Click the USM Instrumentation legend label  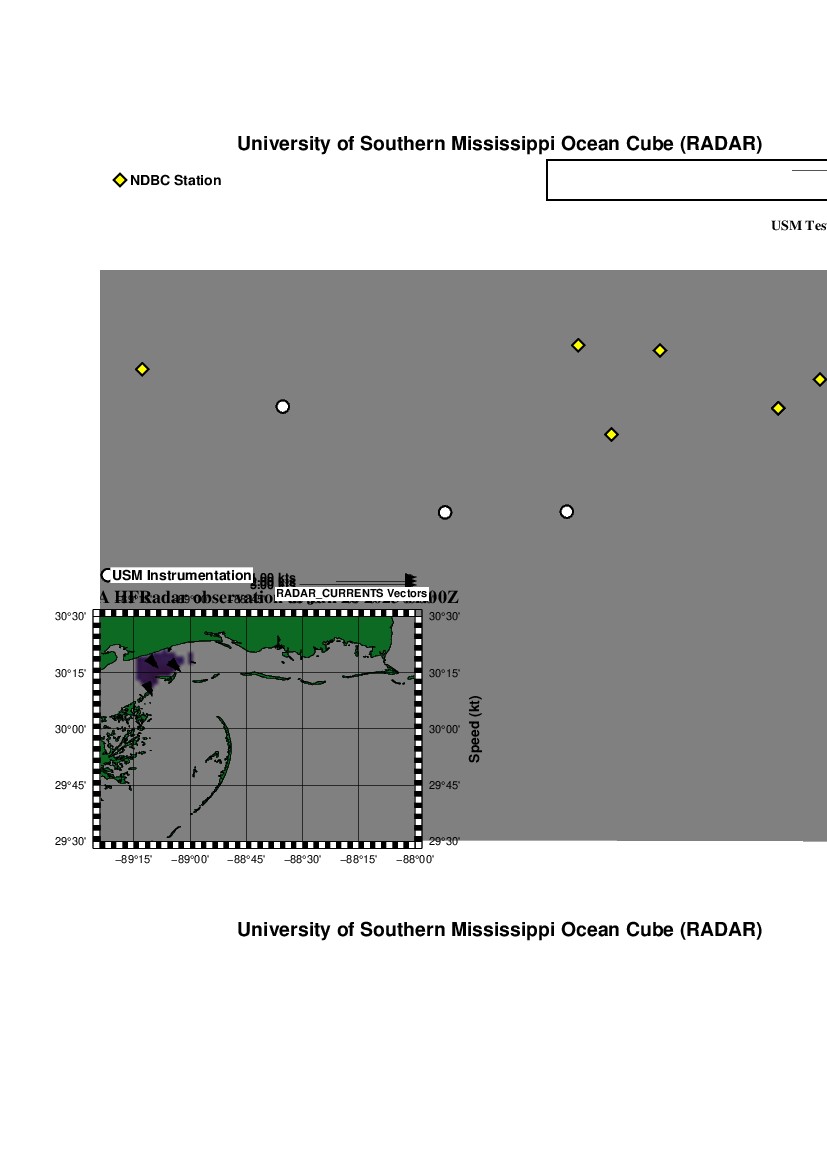tap(181, 575)
